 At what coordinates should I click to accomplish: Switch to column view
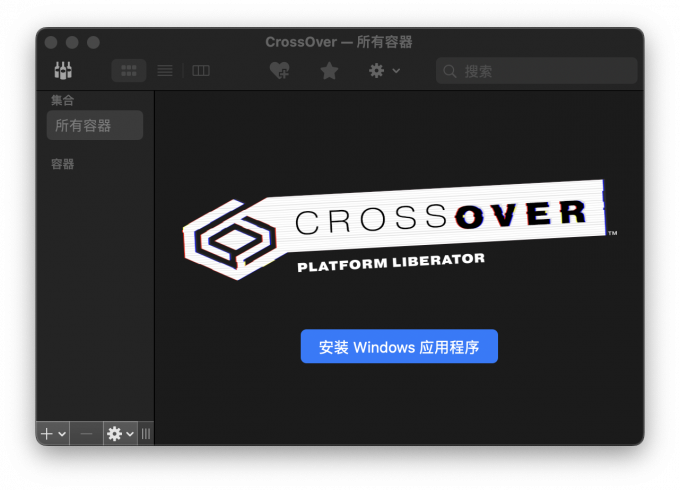click(201, 71)
